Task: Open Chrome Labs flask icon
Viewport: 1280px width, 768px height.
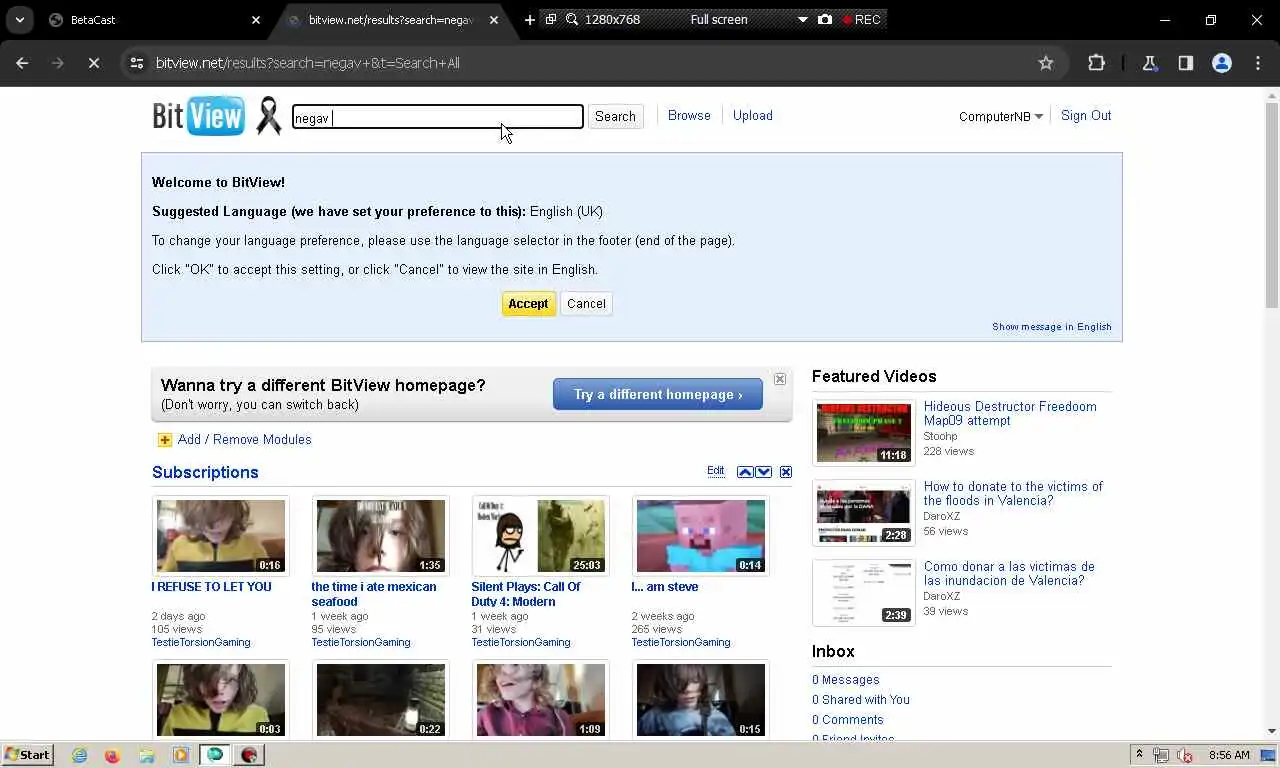Action: (x=1149, y=63)
